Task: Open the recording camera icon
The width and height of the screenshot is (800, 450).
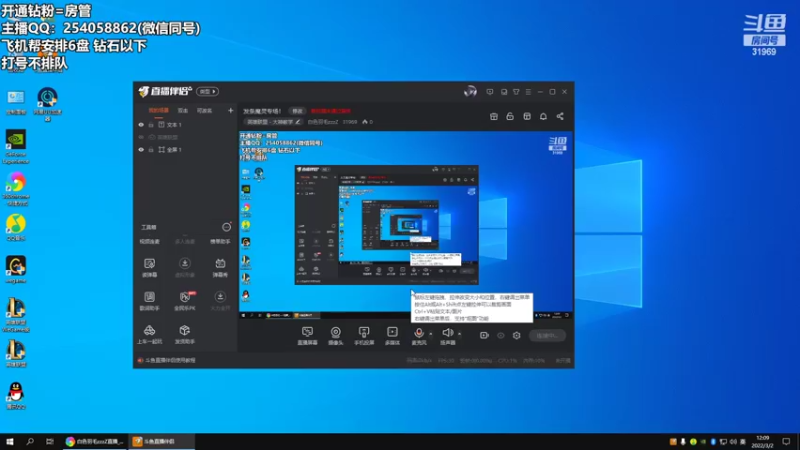Action: (484, 335)
